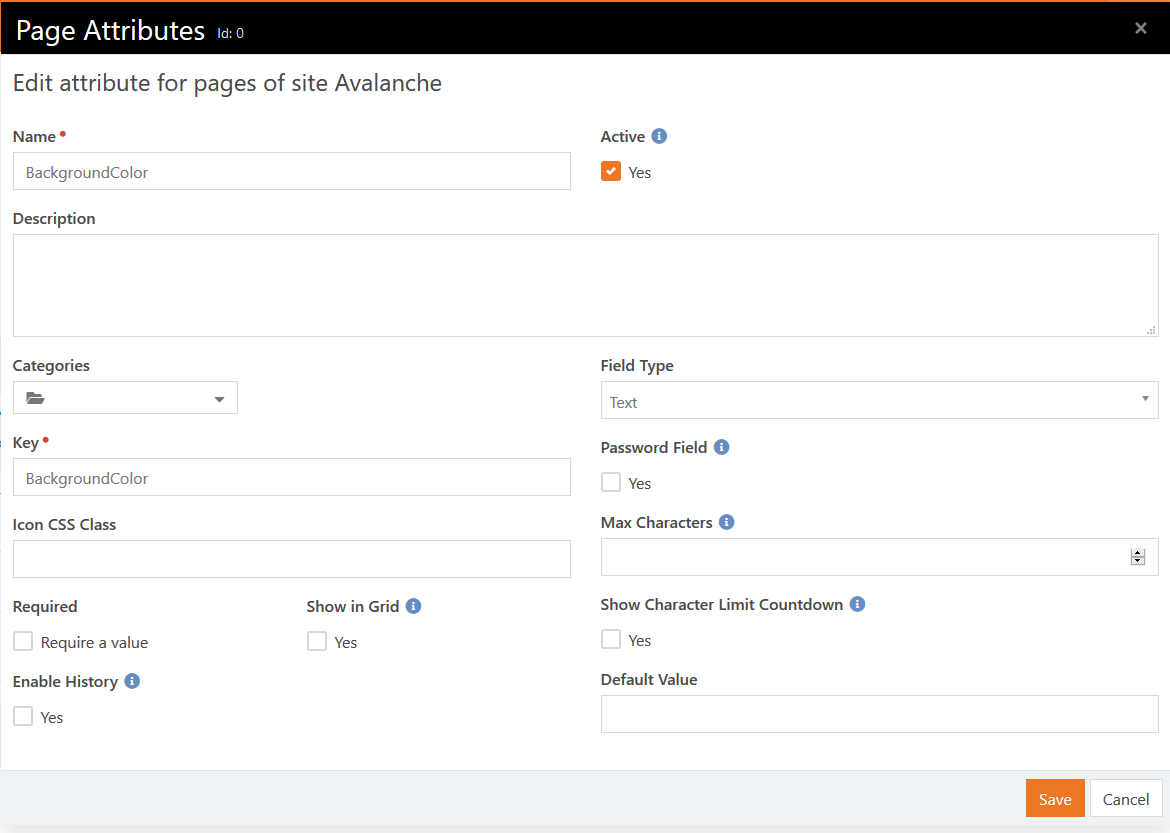This screenshot has width=1170, height=833.
Task: Click the Max Characters spinner arrows
Action: pyautogui.click(x=1138, y=557)
